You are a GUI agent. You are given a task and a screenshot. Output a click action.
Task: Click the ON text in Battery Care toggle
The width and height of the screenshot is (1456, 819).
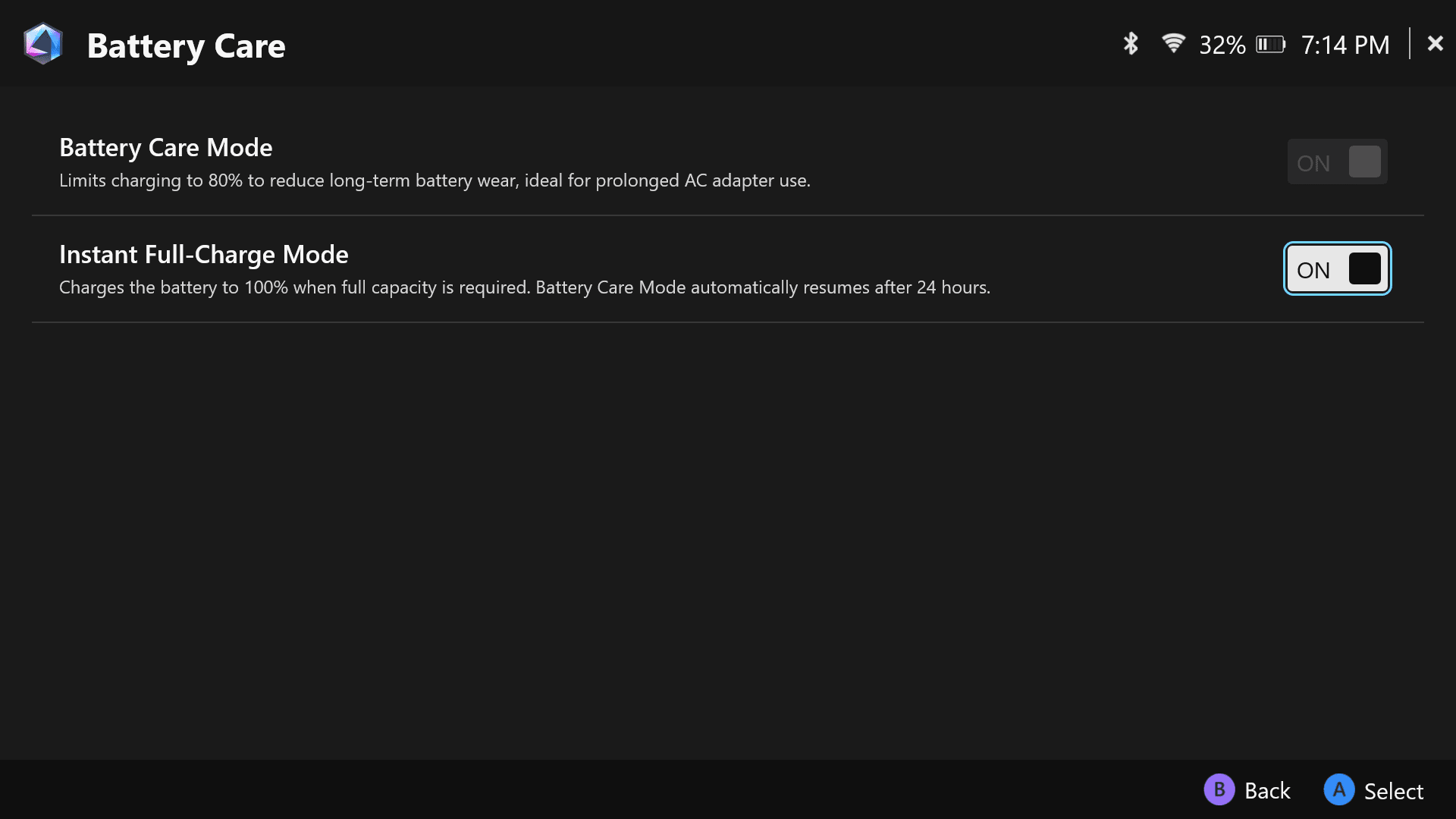pyautogui.click(x=1313, y=163)
